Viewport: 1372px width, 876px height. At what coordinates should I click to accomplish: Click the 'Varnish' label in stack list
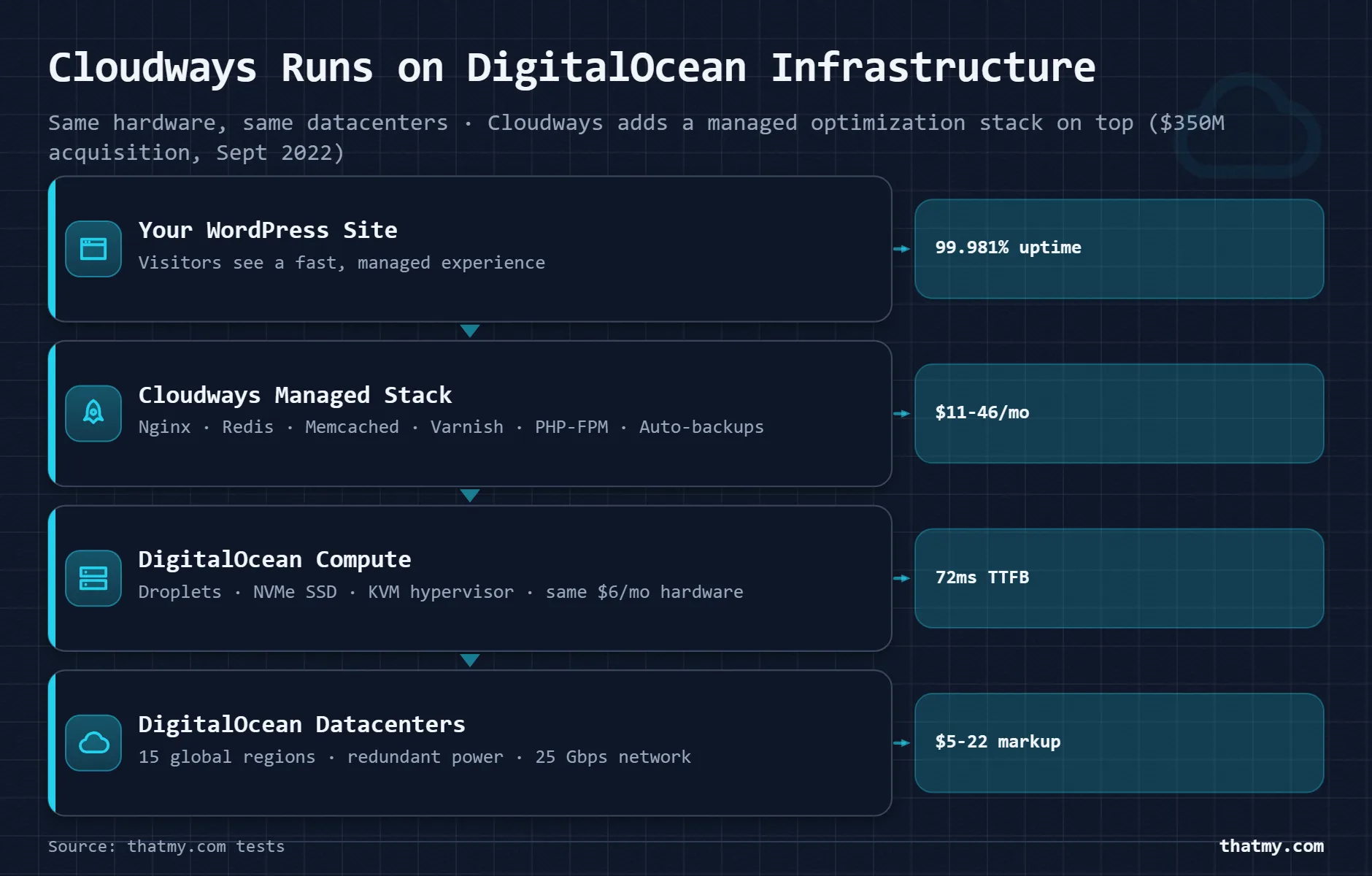(466, 427)
